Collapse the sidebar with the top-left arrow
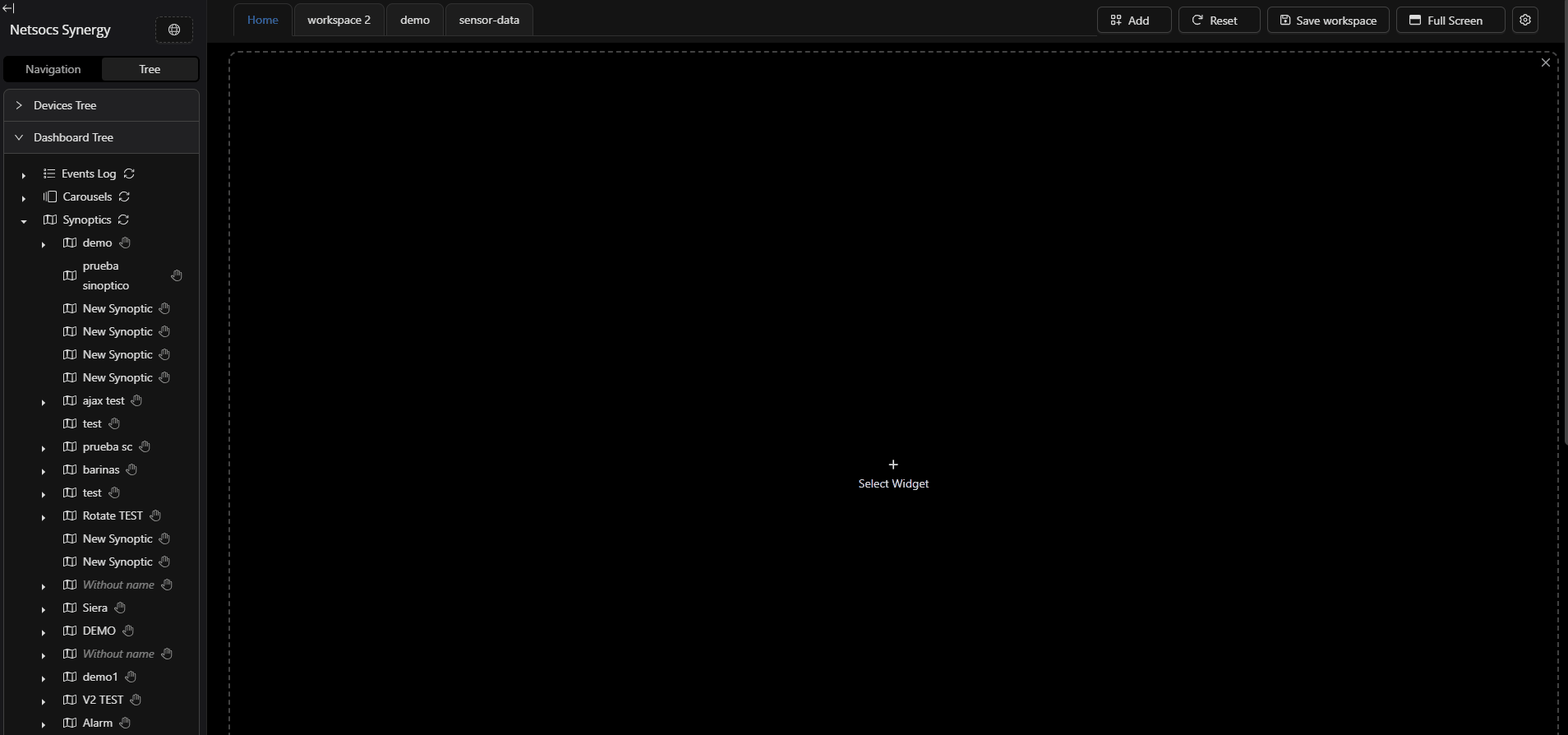Screen dimensions: 1568x735 click(x=8, y=8)
